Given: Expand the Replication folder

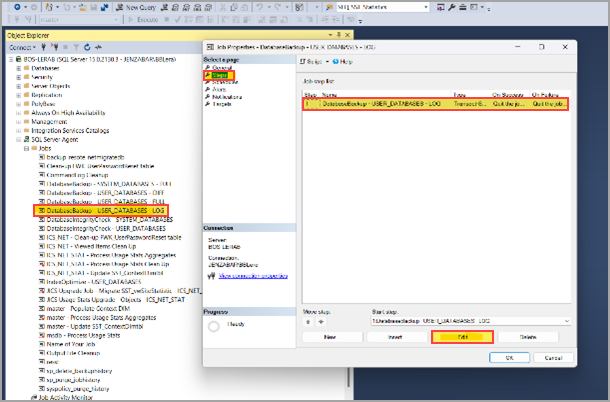Looking at the screenshot, I should pos(18,95).
